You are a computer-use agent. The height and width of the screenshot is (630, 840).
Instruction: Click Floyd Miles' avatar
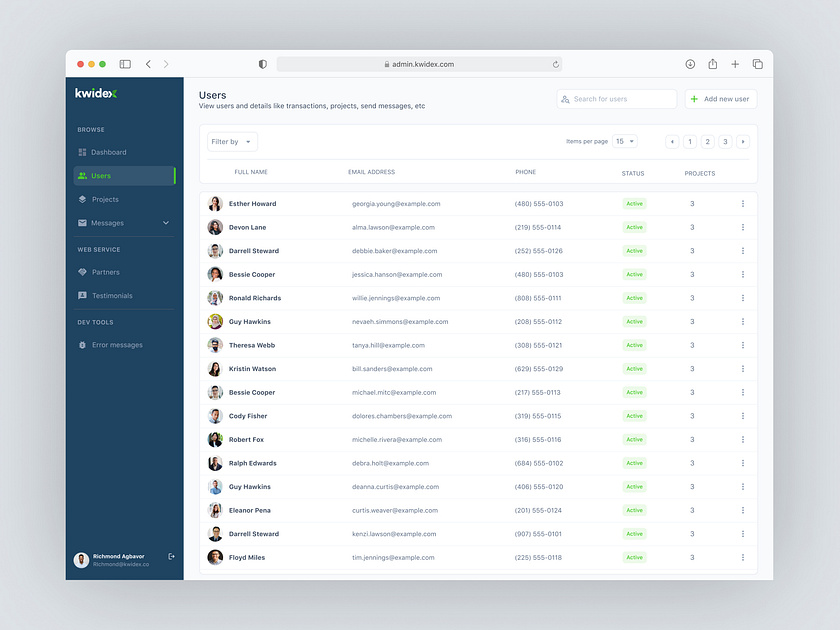coord(215,557)
